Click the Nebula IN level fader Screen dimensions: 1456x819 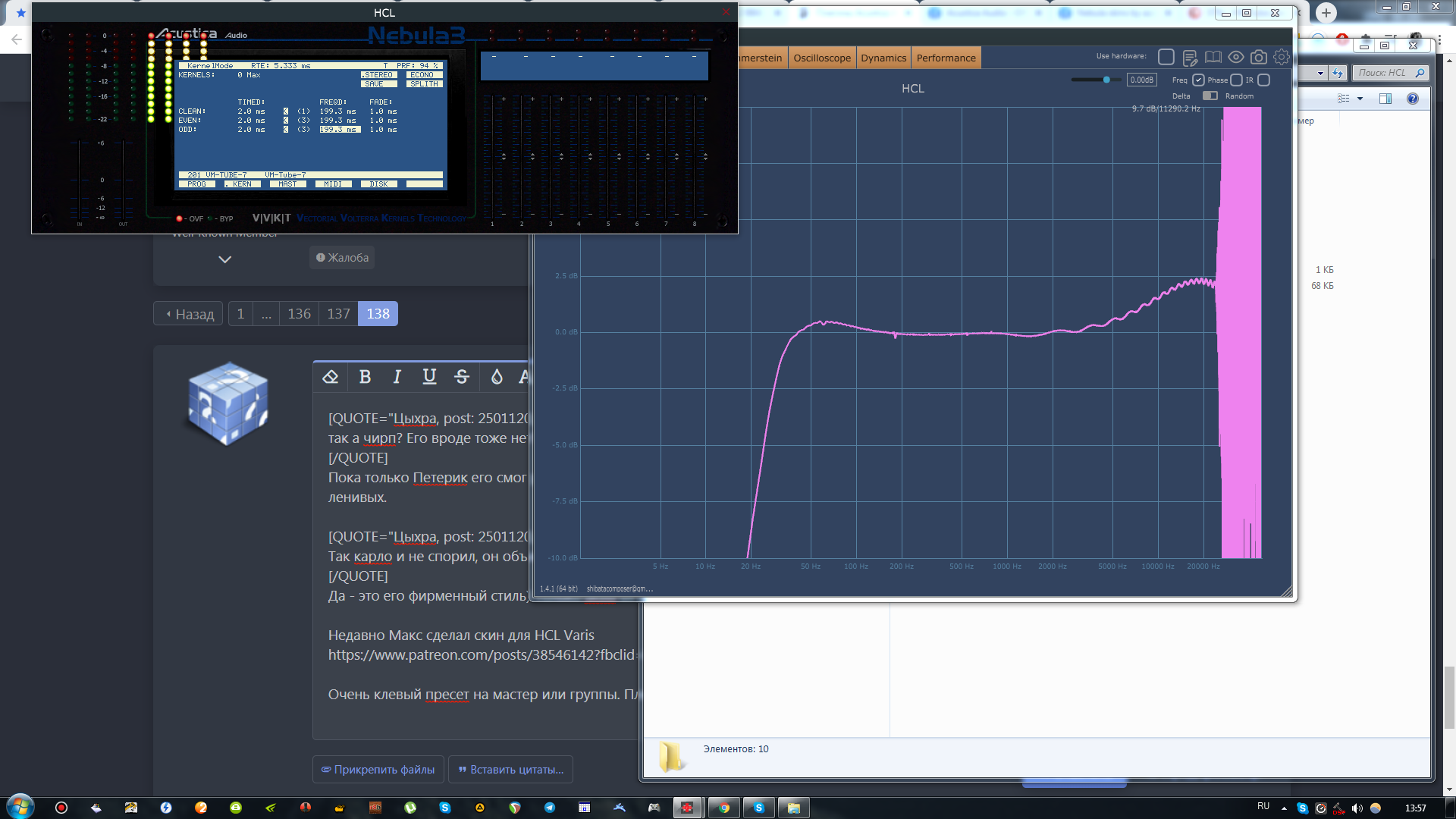pyautogui.click(x=80, y=179)
